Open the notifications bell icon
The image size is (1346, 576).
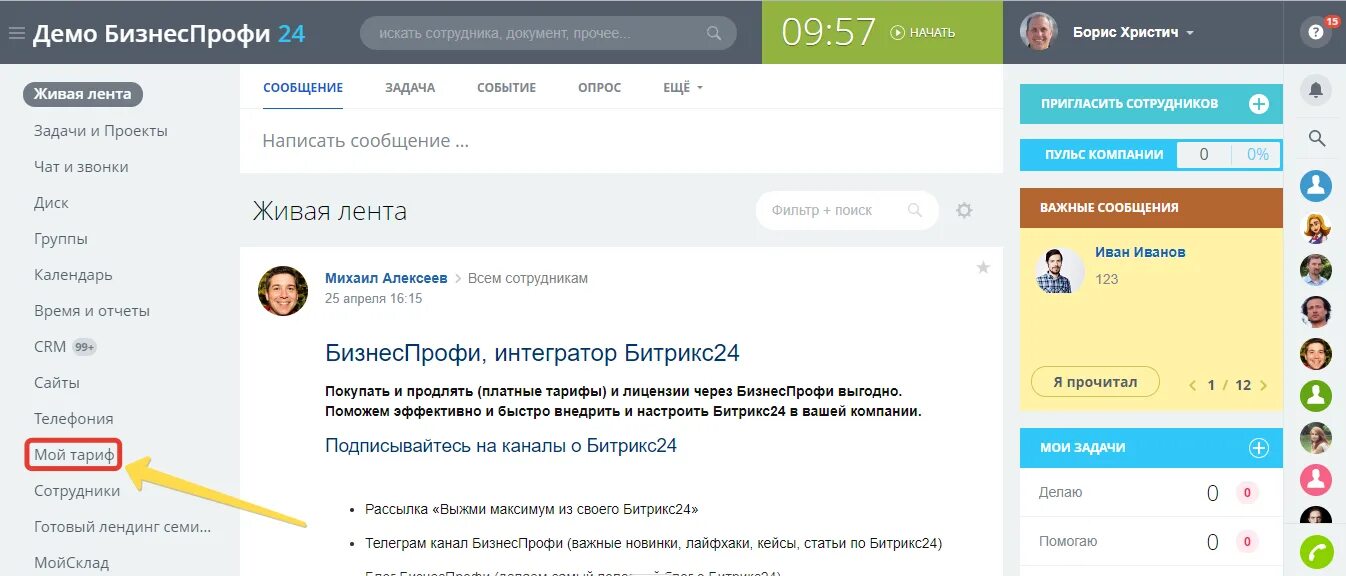click(1316, 90)
